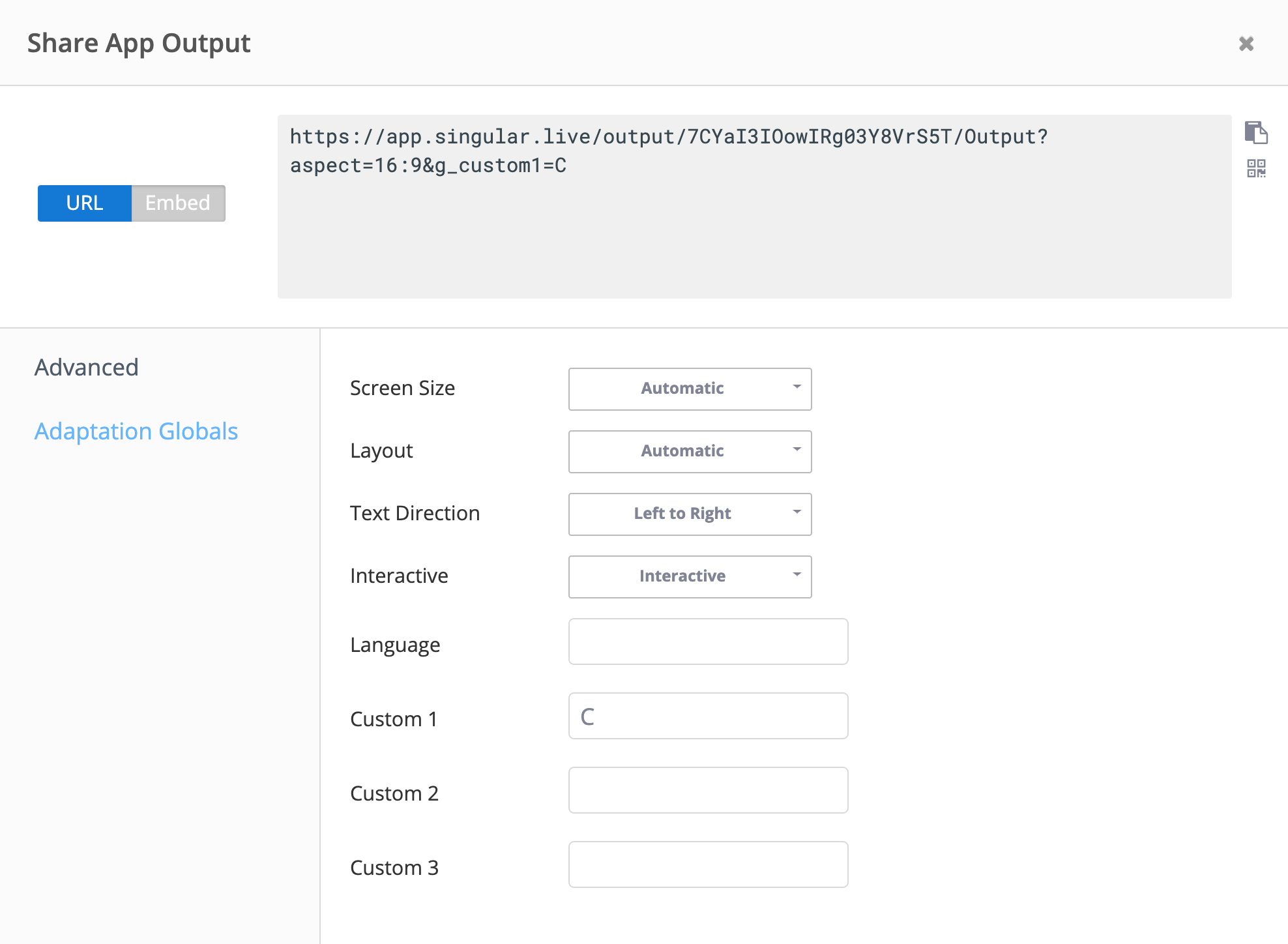This screenshot has width=1288, height=944.
Task: Switch to URL mode
Action: [85, 203]
